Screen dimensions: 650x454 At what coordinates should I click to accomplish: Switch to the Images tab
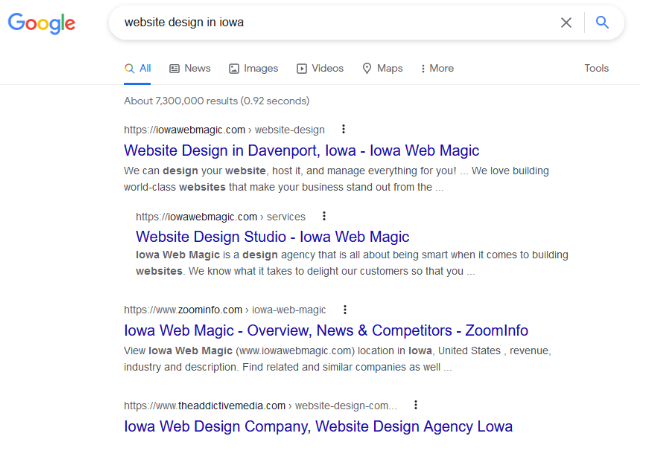[253, 68]
